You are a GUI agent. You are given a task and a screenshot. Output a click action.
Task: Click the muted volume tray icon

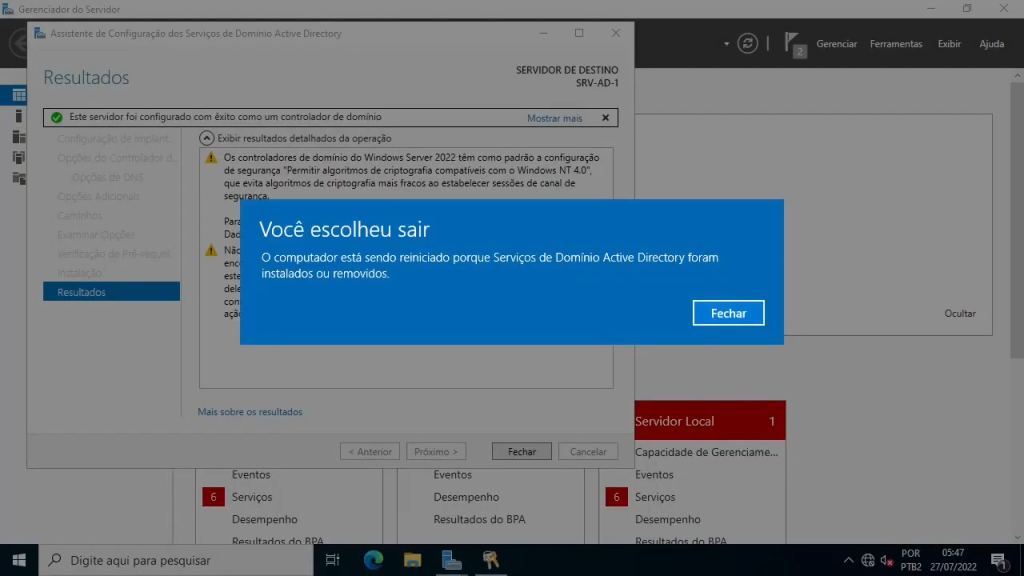[886, 560]
